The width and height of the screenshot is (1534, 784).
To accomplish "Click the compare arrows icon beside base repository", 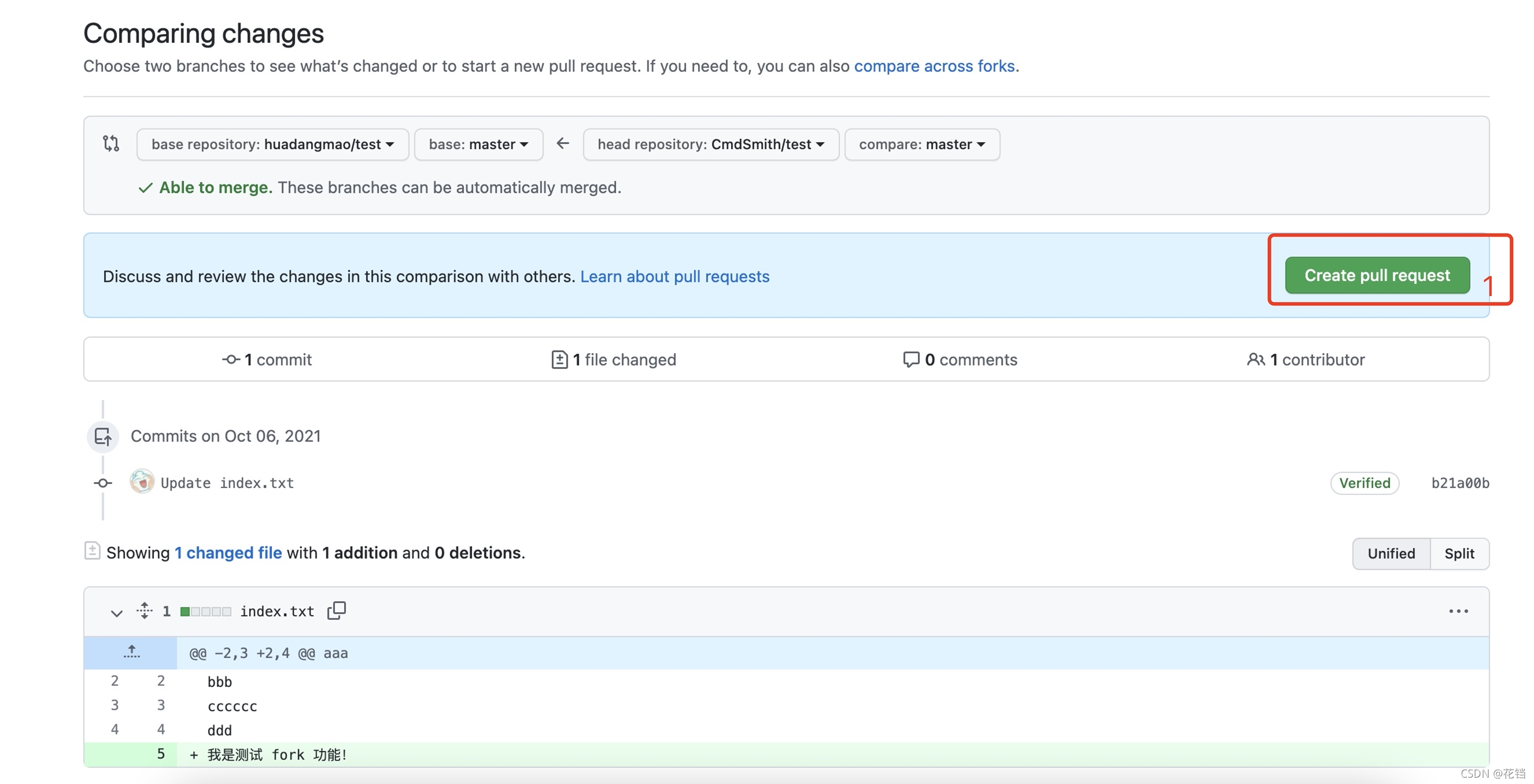I will (112, 143).
